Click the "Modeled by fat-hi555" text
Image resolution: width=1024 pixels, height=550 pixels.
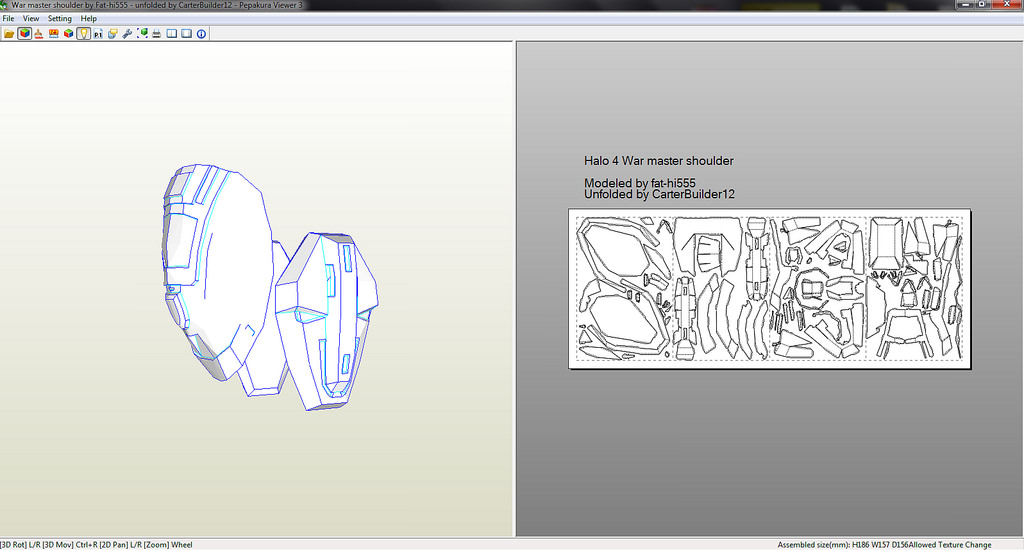coord(639,183)
